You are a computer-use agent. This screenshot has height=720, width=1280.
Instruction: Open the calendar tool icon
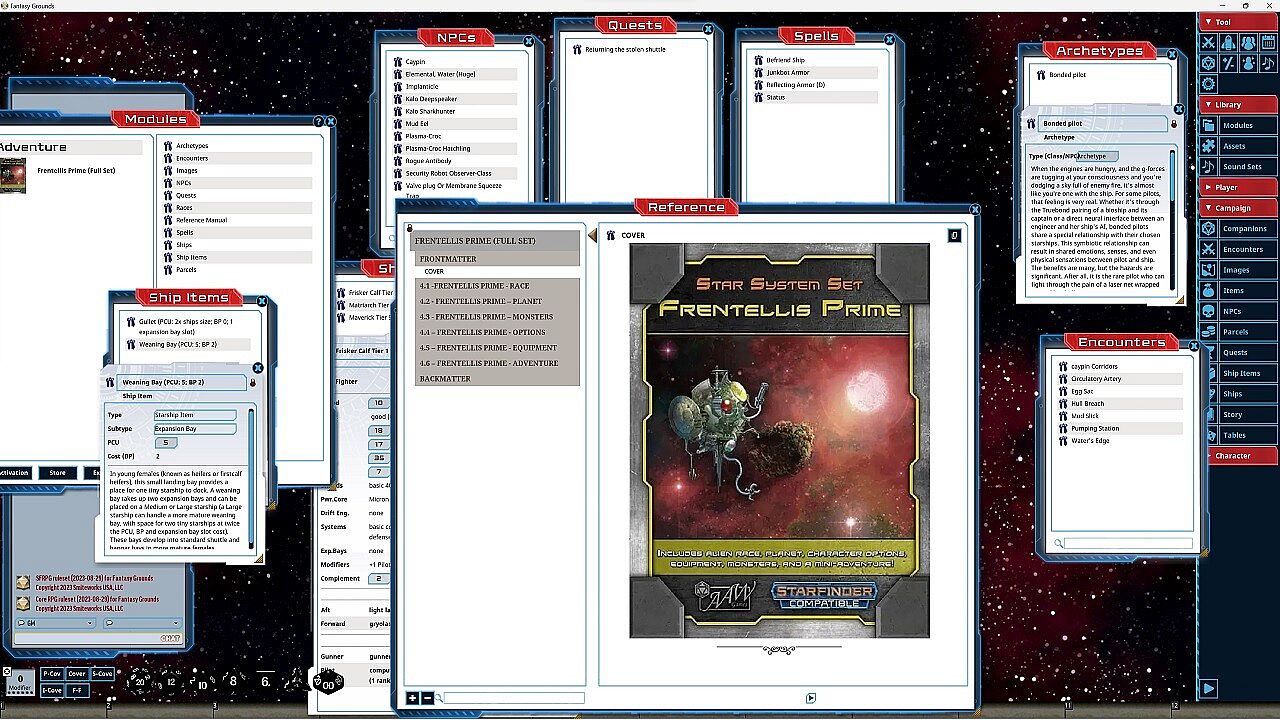tap(1268, 43)
